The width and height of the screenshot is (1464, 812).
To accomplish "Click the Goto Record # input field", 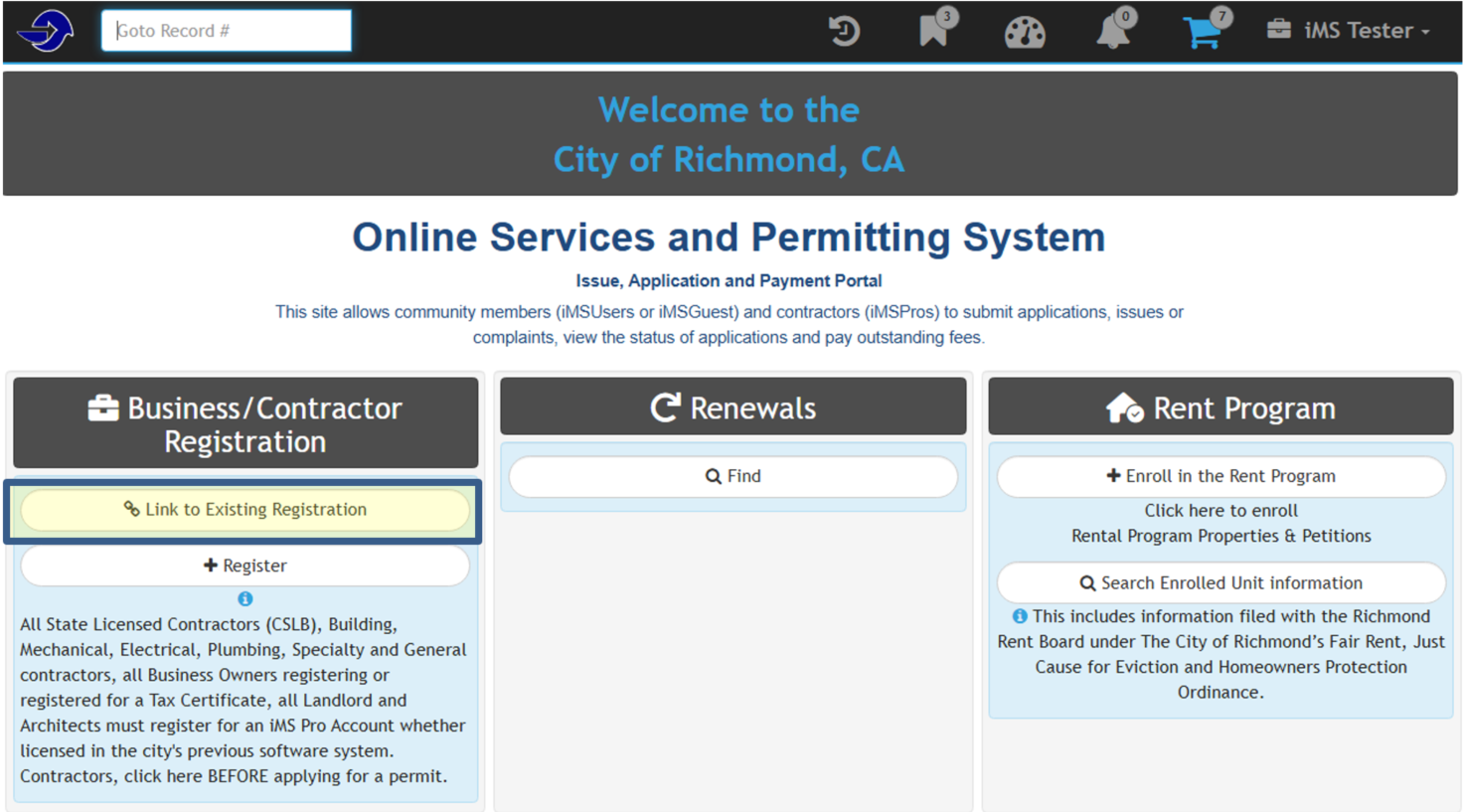I will point(226,31).
